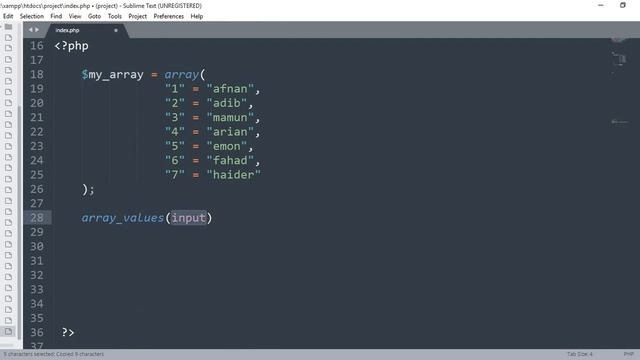Close the unsaved index.php tab via its dot
This screenshot has height=360, width=640.
tap(116, 30)
